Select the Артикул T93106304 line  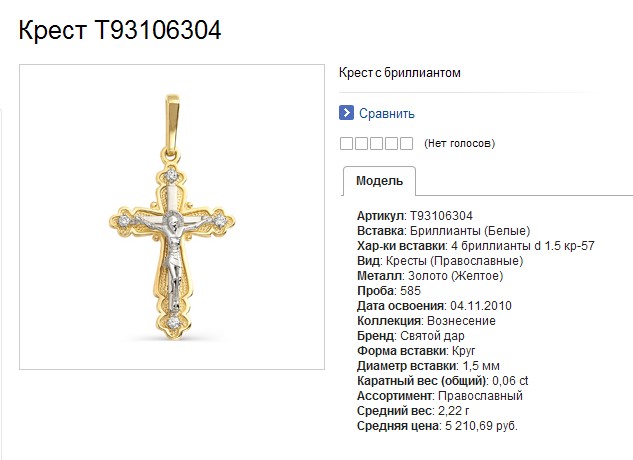coord(415,216)
